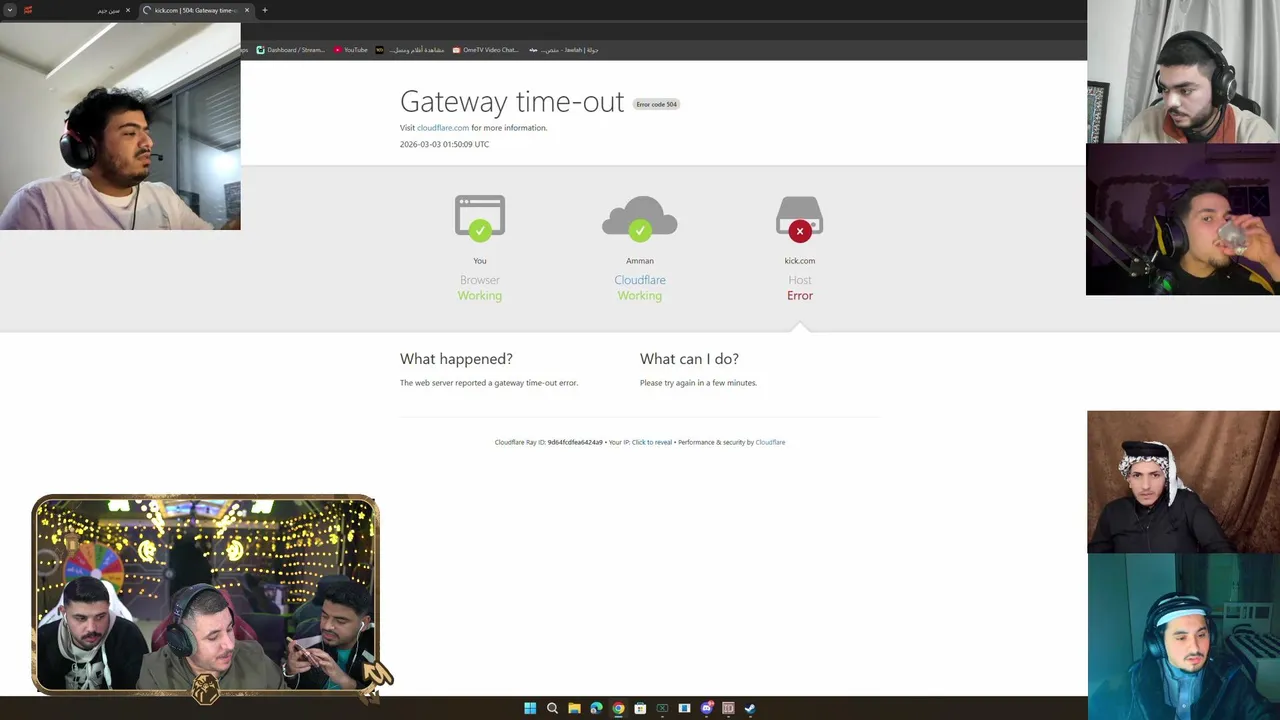Image resolution: width=1280 pixels, height=720 pixels.
Task: Click the webcam of man in keffiyeh
Action: point(1183,481)
